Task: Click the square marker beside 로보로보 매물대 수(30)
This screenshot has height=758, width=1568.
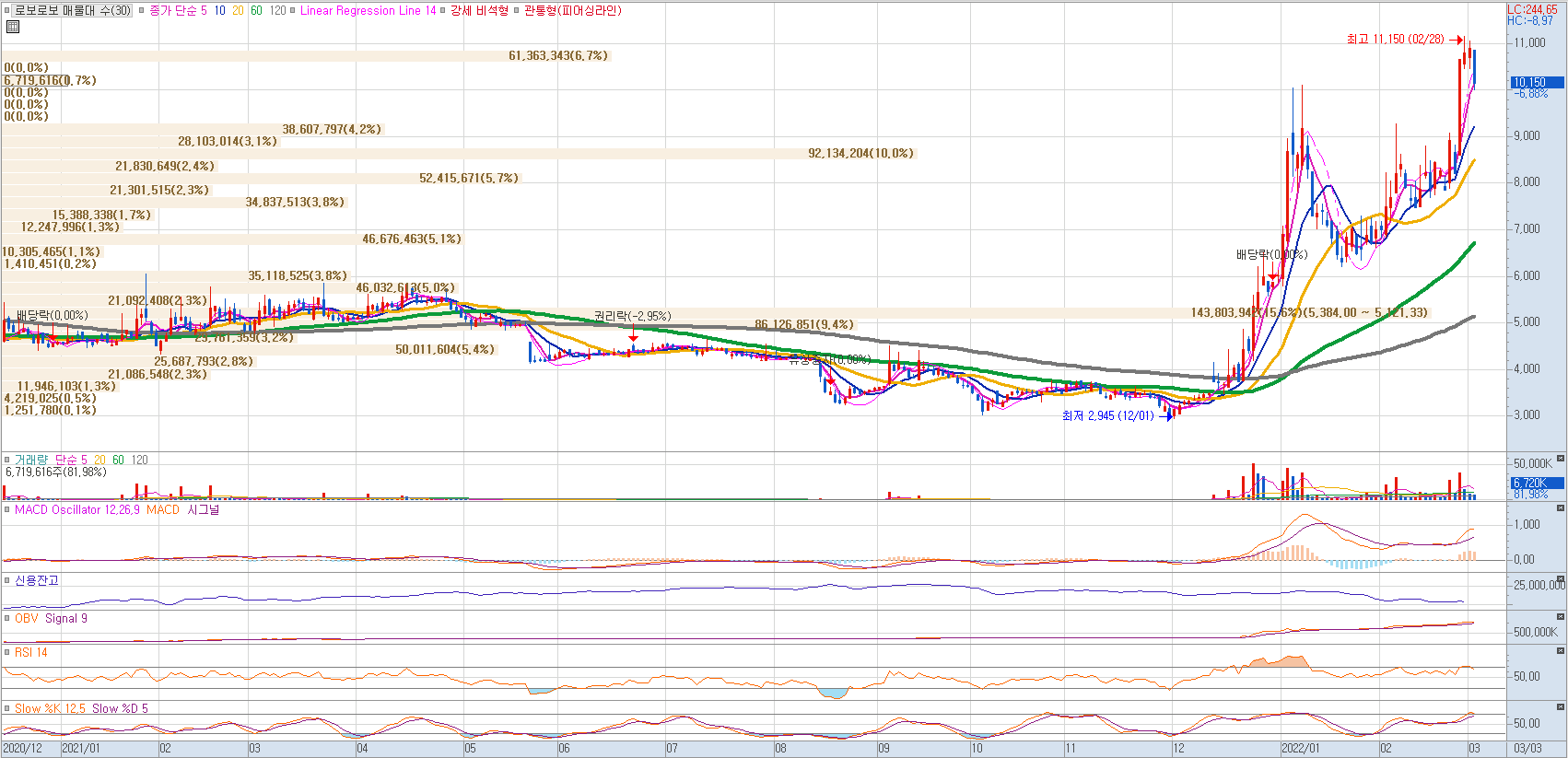Action: coord(7,11)
